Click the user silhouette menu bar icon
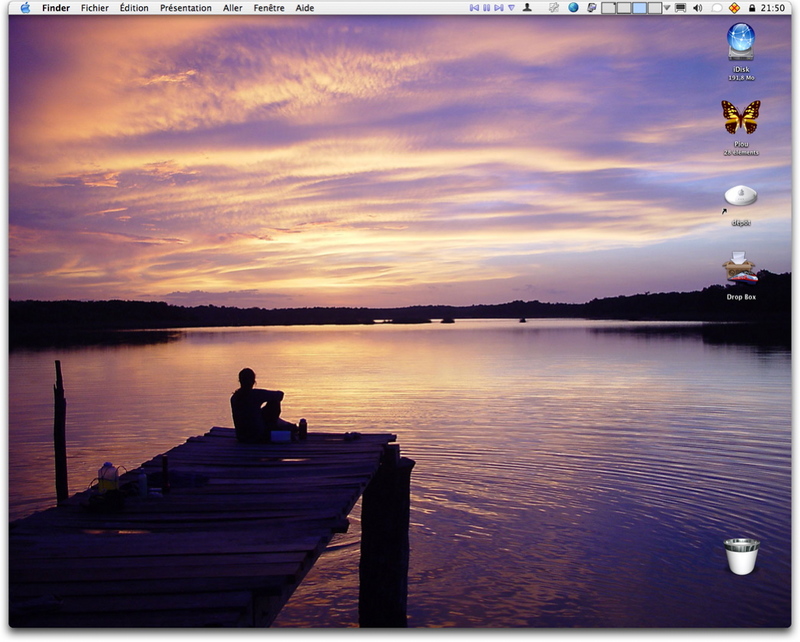Viewport: 800px width, 642px height. click(x=527, y=8)
